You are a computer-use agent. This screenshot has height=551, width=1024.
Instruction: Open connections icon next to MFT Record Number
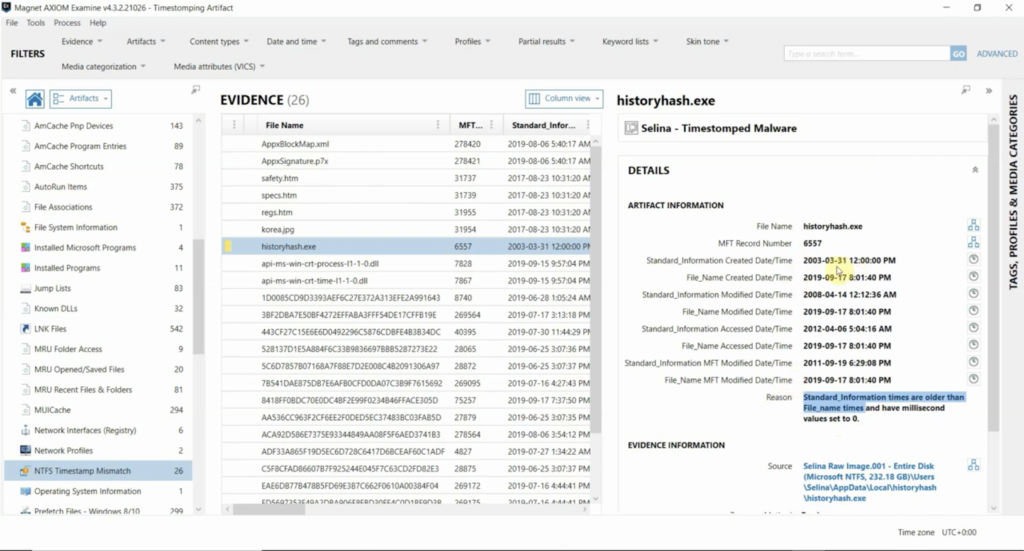point(974,243)
